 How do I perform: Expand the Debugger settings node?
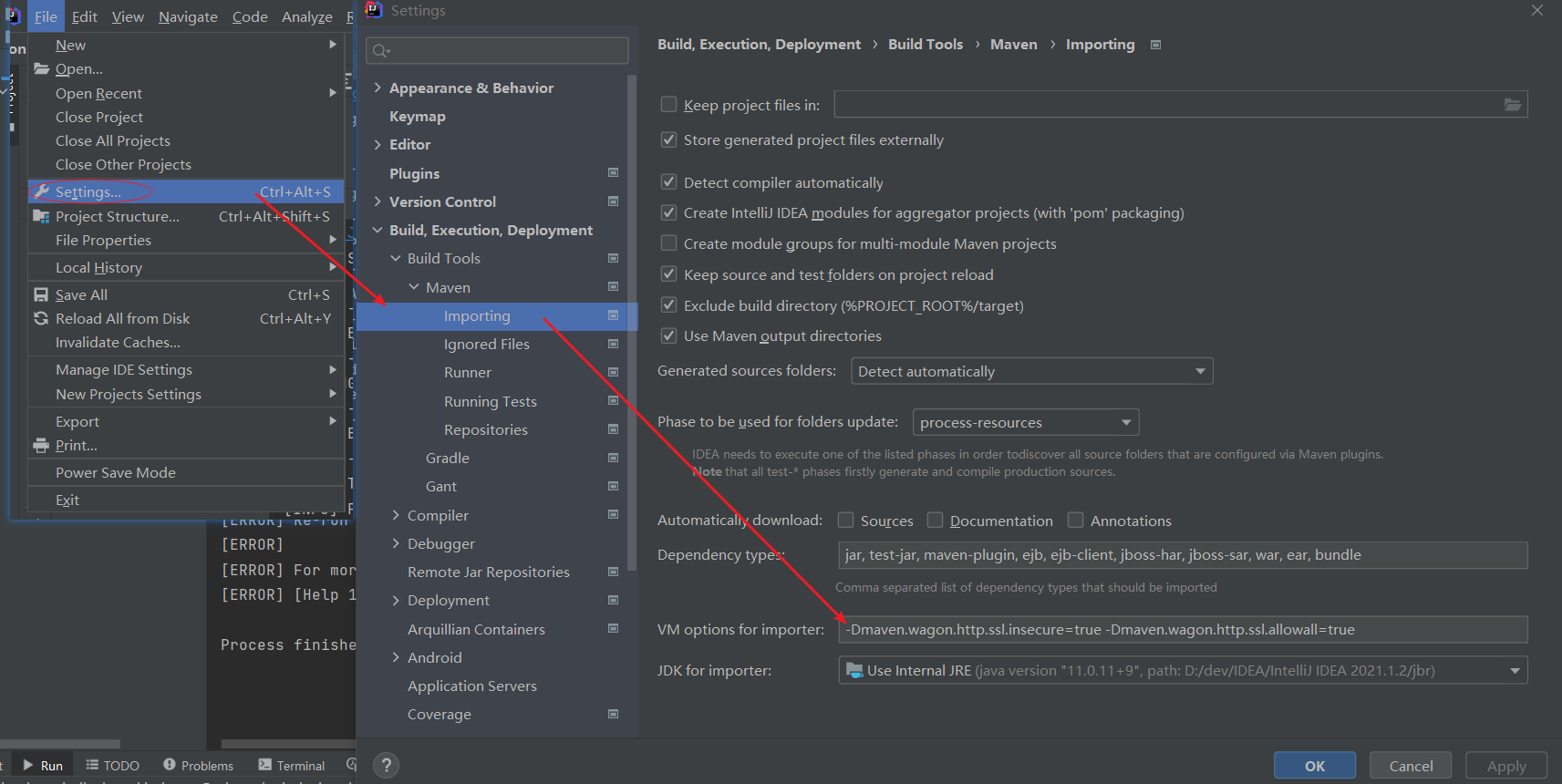tap(396, 543)
